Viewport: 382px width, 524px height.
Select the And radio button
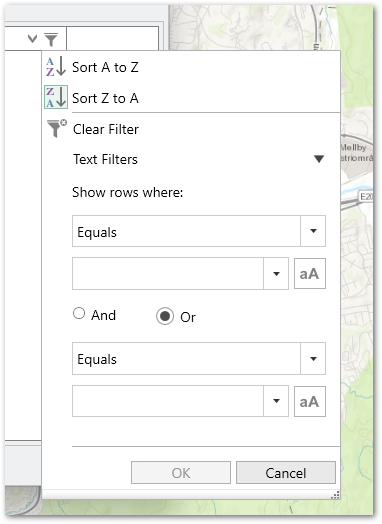[x=79, y=313]
